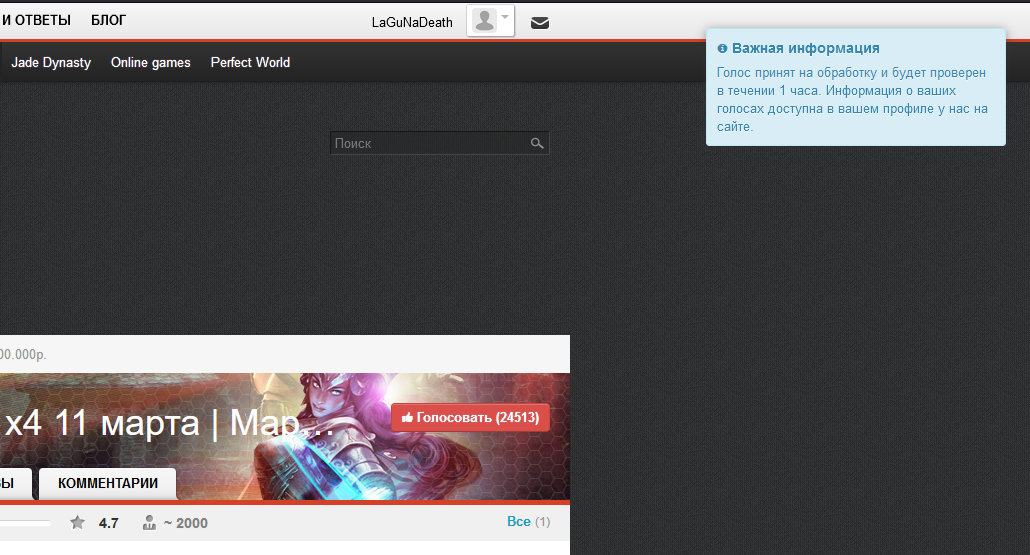Switch to the КОММЕНТАРИИ tab
1030x555 pixels.
coord(108,483)
